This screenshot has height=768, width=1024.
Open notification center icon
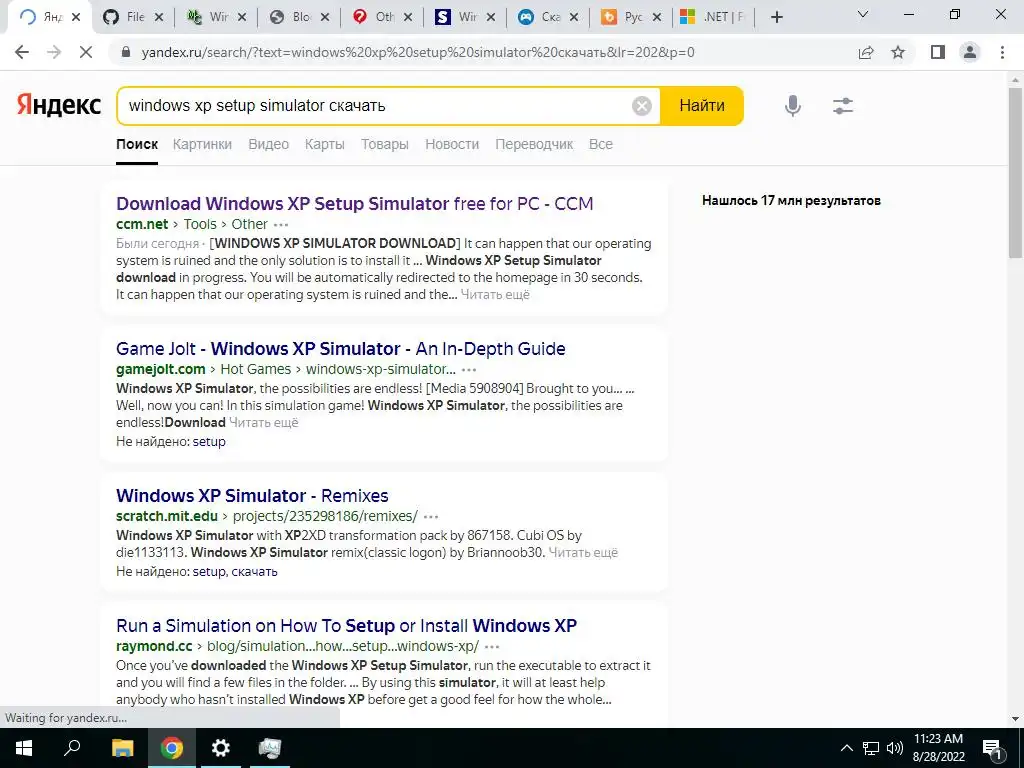[x=992, y=748]
